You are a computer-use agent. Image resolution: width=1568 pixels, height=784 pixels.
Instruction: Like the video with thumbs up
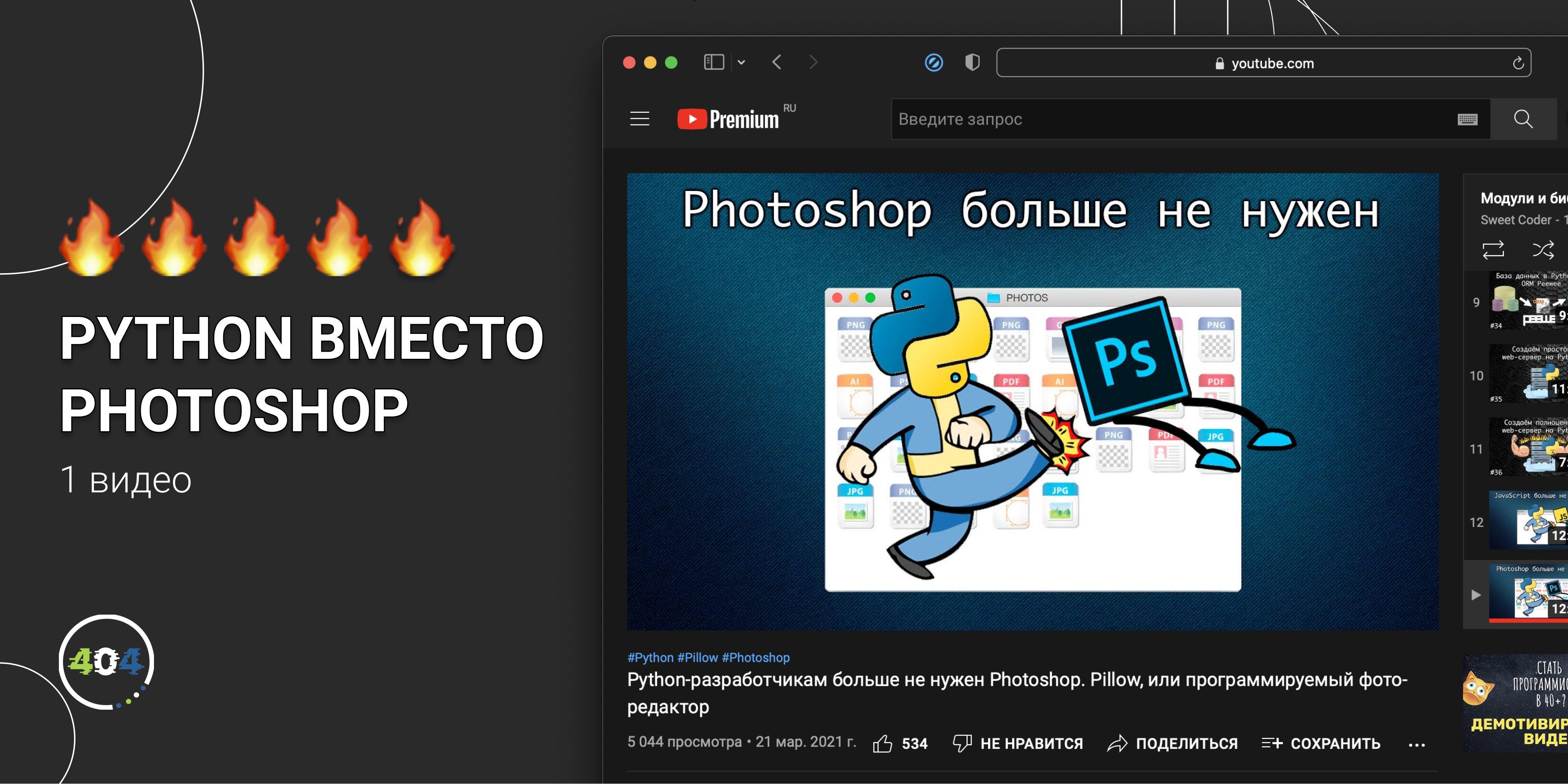click(883, 743)
